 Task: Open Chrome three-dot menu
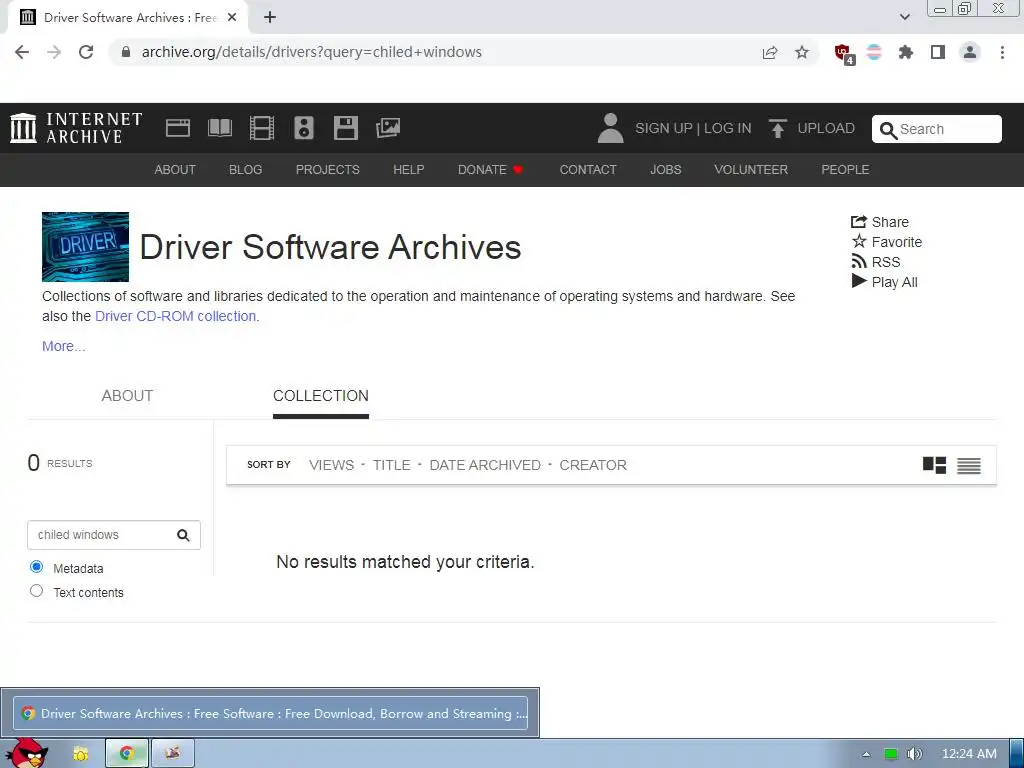[x=1002, y=52]
